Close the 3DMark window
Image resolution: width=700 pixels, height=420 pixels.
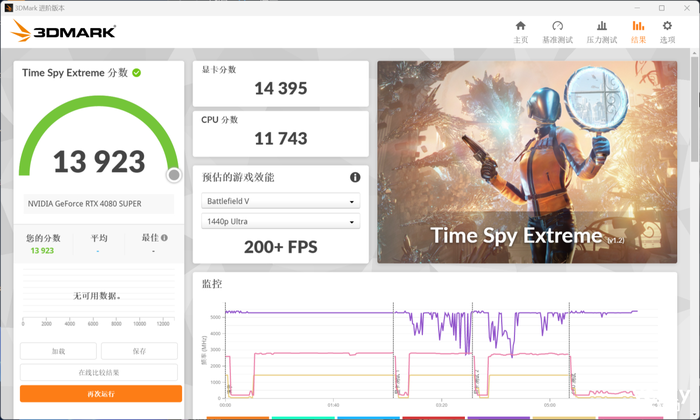coord(687,8)
